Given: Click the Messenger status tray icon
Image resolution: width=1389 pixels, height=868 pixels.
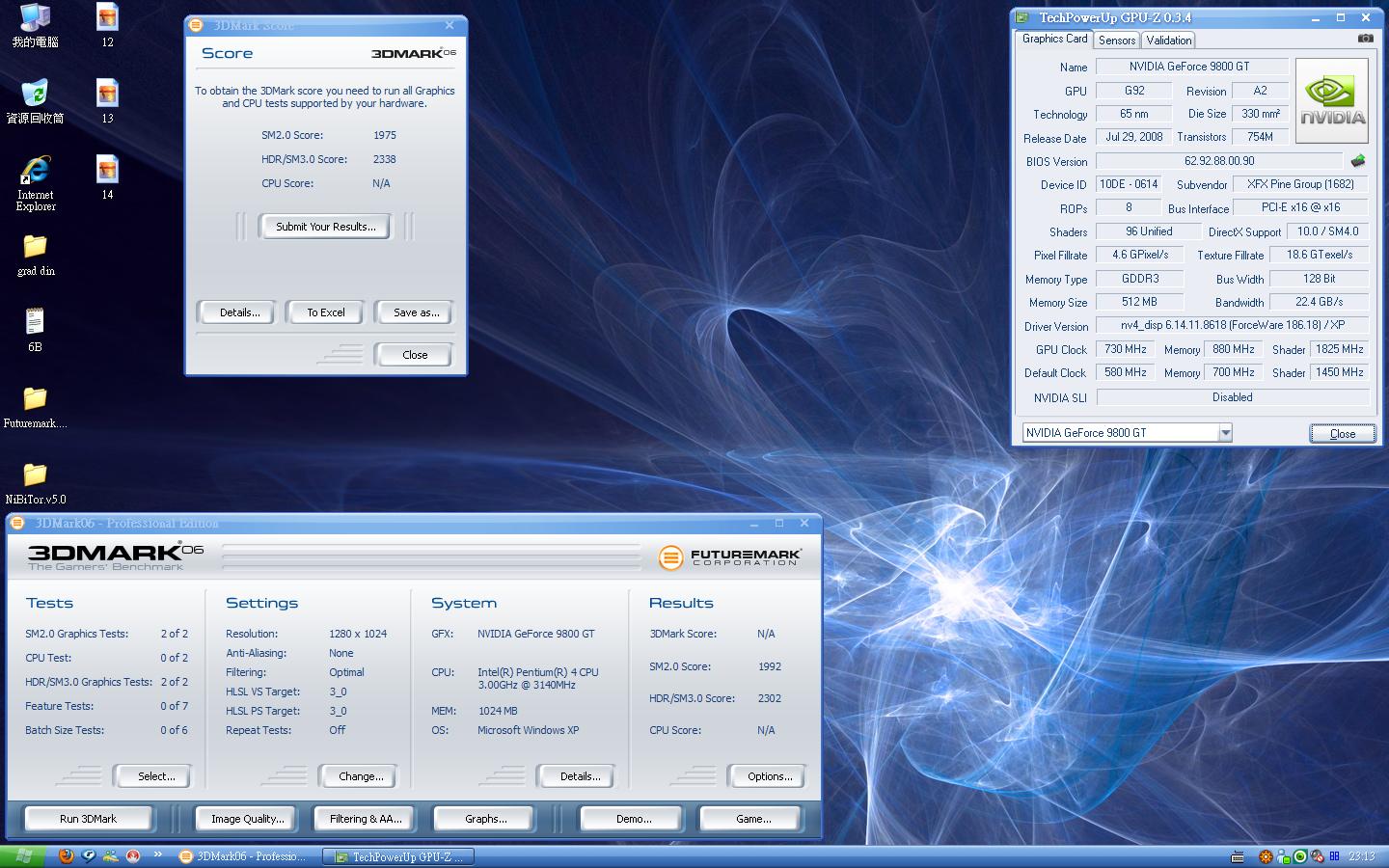Looking at the screenshot, I should (x=1283, y=856).
